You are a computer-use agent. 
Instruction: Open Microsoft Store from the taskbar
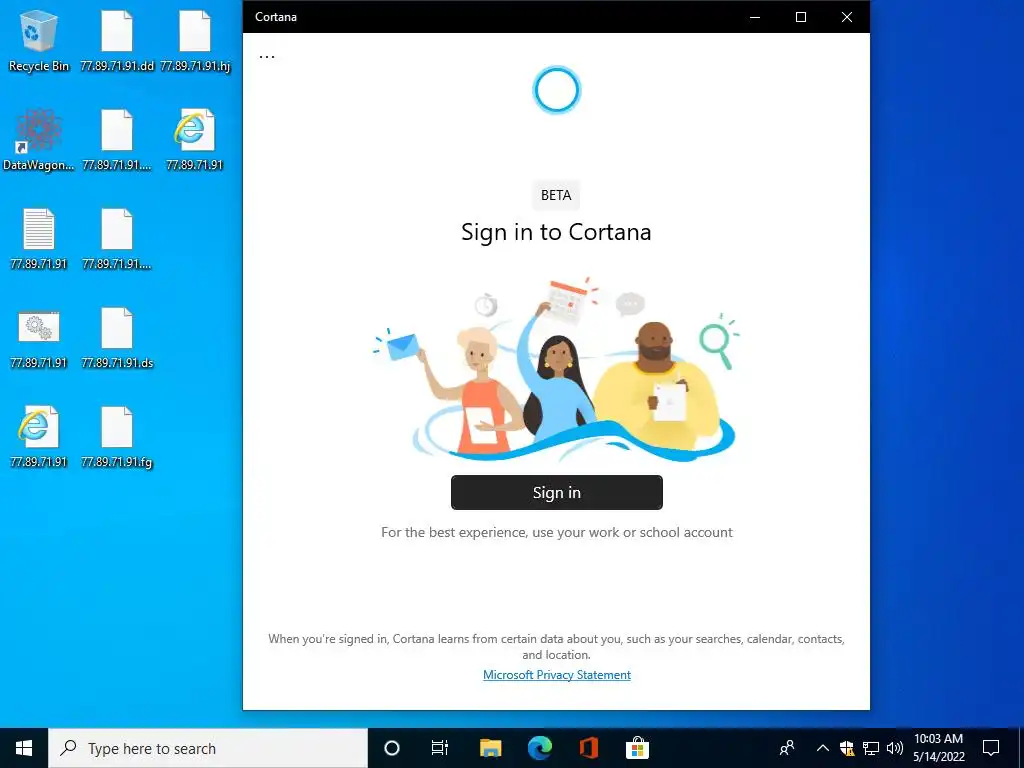click(637, 748)
